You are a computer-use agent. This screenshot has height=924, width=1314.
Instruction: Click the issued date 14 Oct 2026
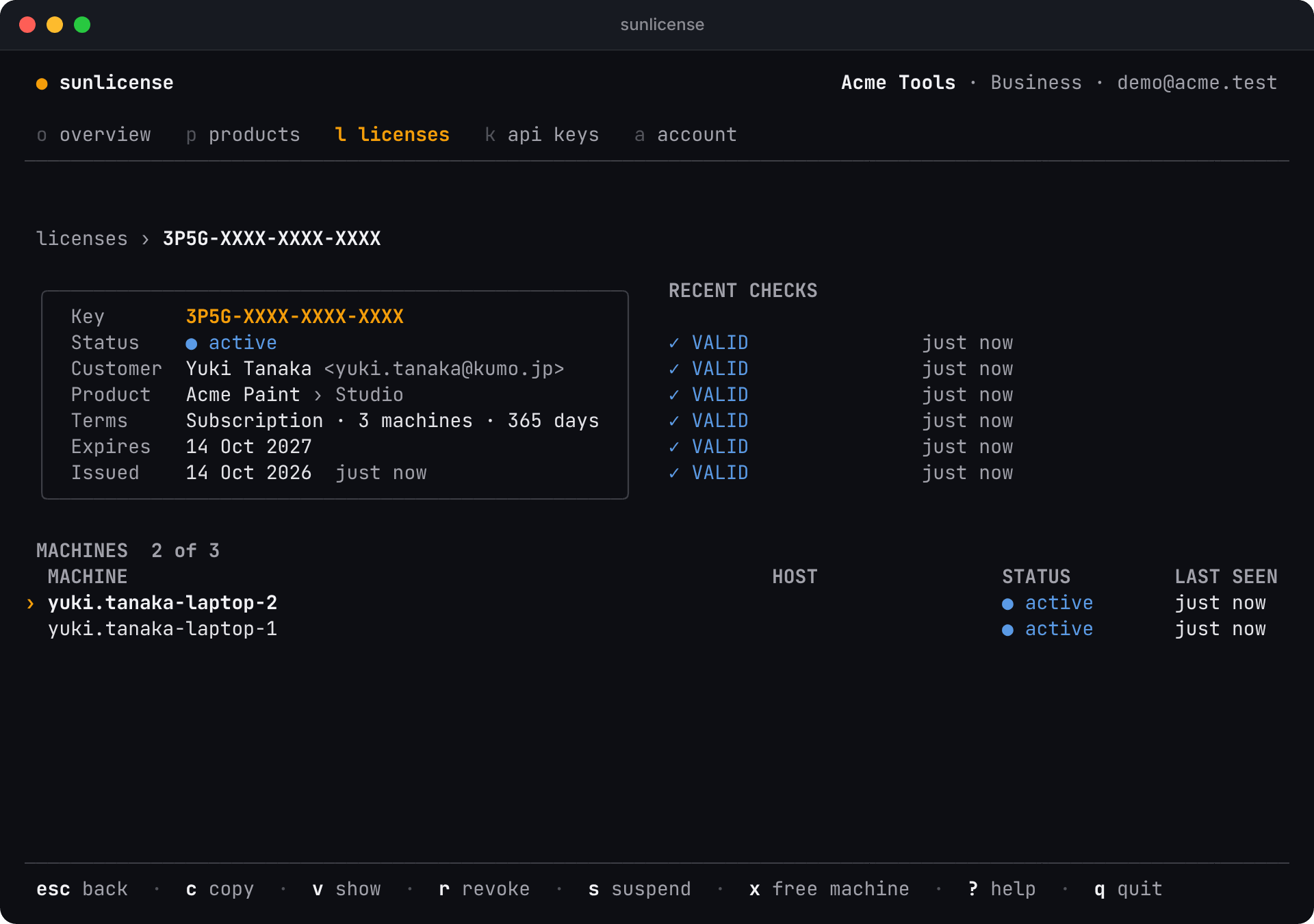click(249, 473)
